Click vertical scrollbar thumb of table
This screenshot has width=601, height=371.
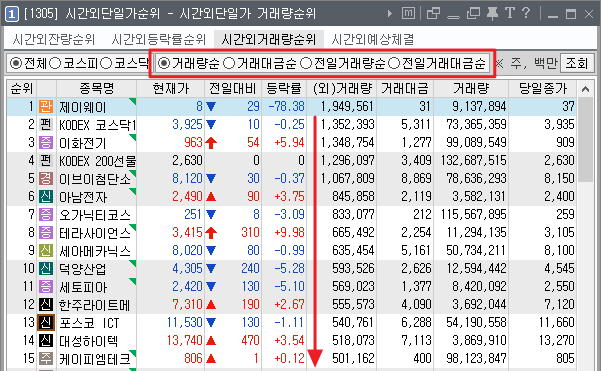pyautogui.click(x=585, y=140)
